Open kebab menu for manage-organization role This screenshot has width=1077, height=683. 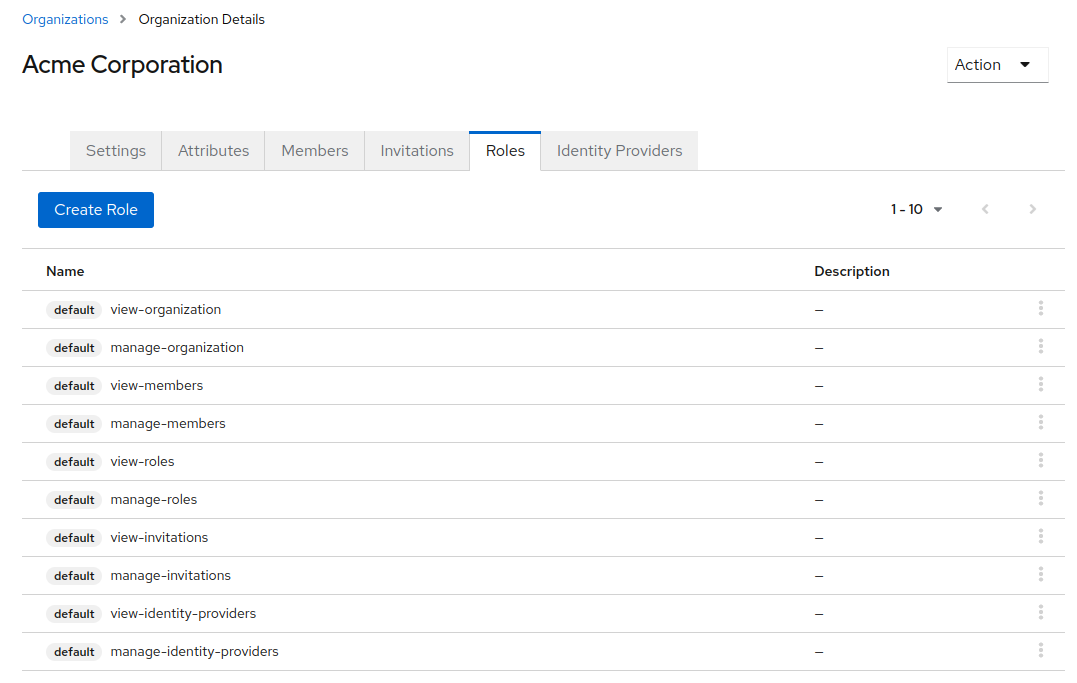[1040, 347]
